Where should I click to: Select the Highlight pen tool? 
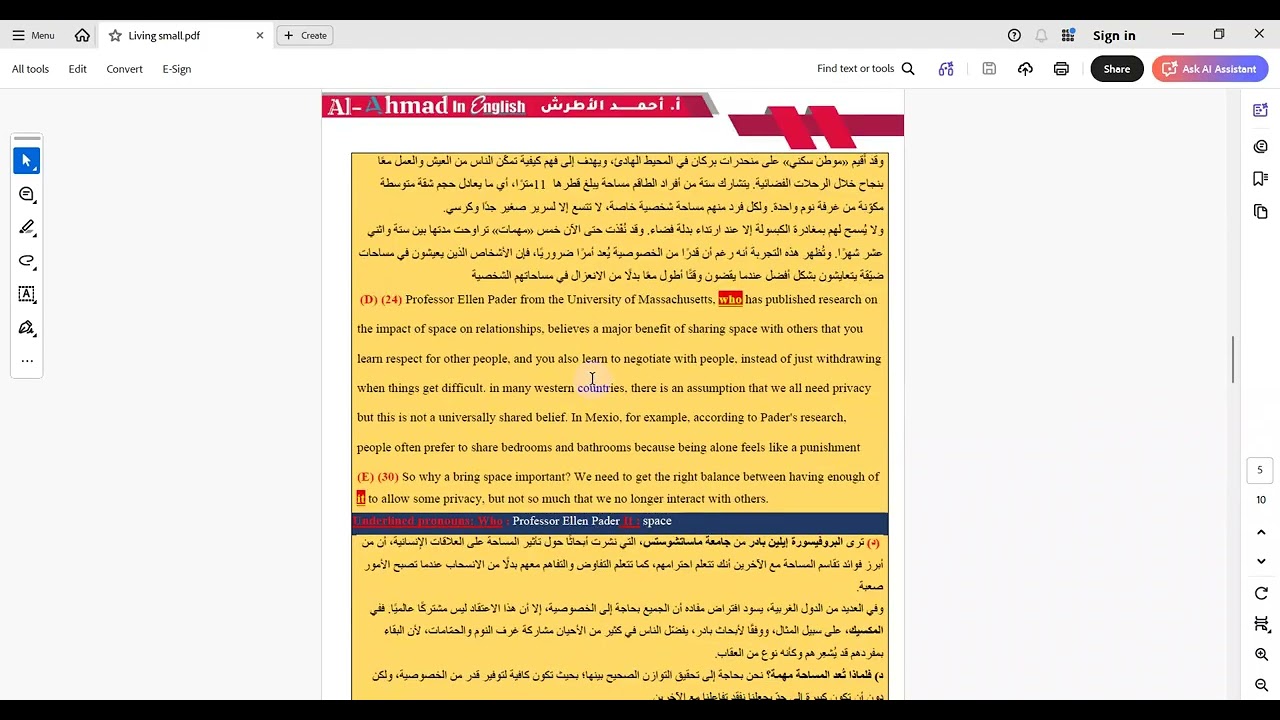coord(27,227)
